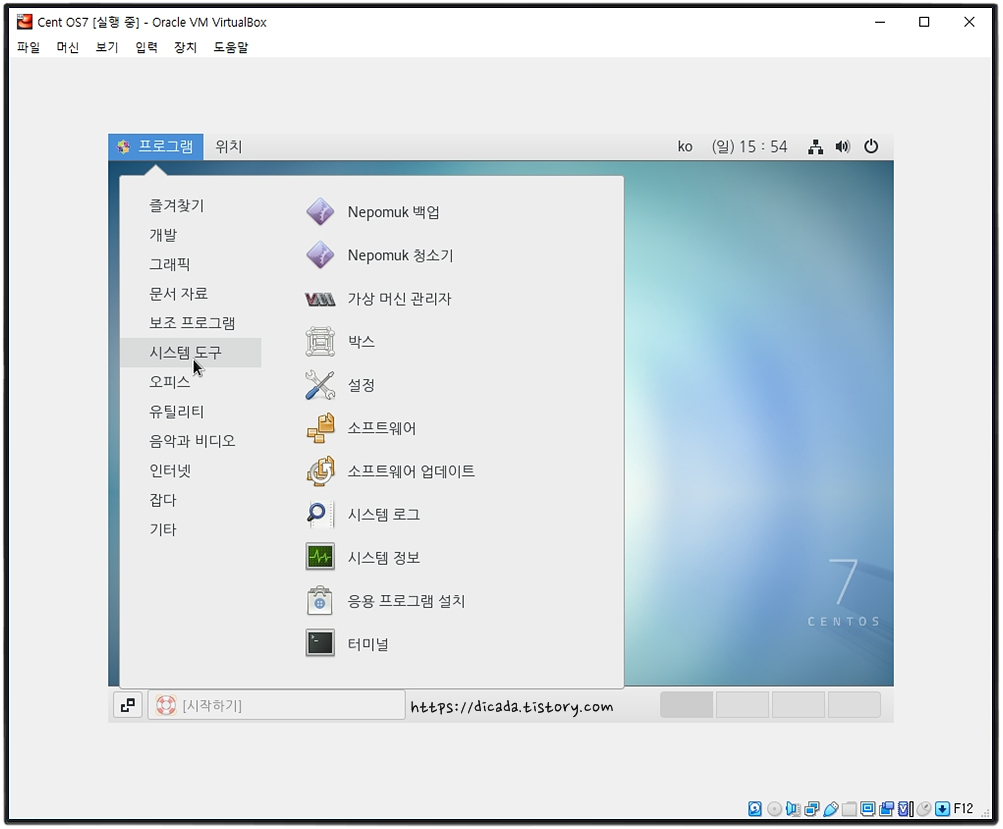The image size is (1003, 829).
Task: Open the 프로그램 (Applications) menu
Action: (x=155, y=146)
